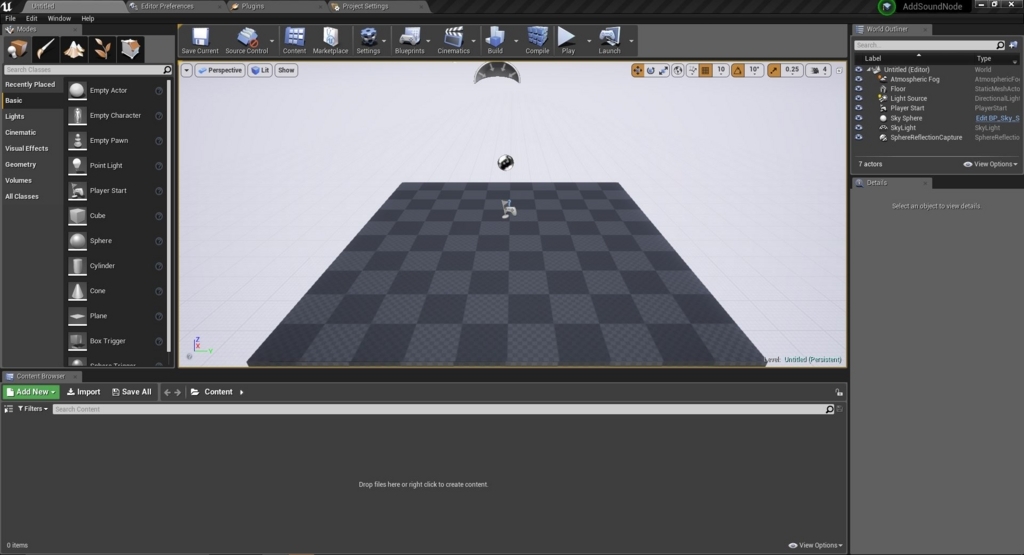
Task: Click the World Outliner search field
Action: pos(929,45)
